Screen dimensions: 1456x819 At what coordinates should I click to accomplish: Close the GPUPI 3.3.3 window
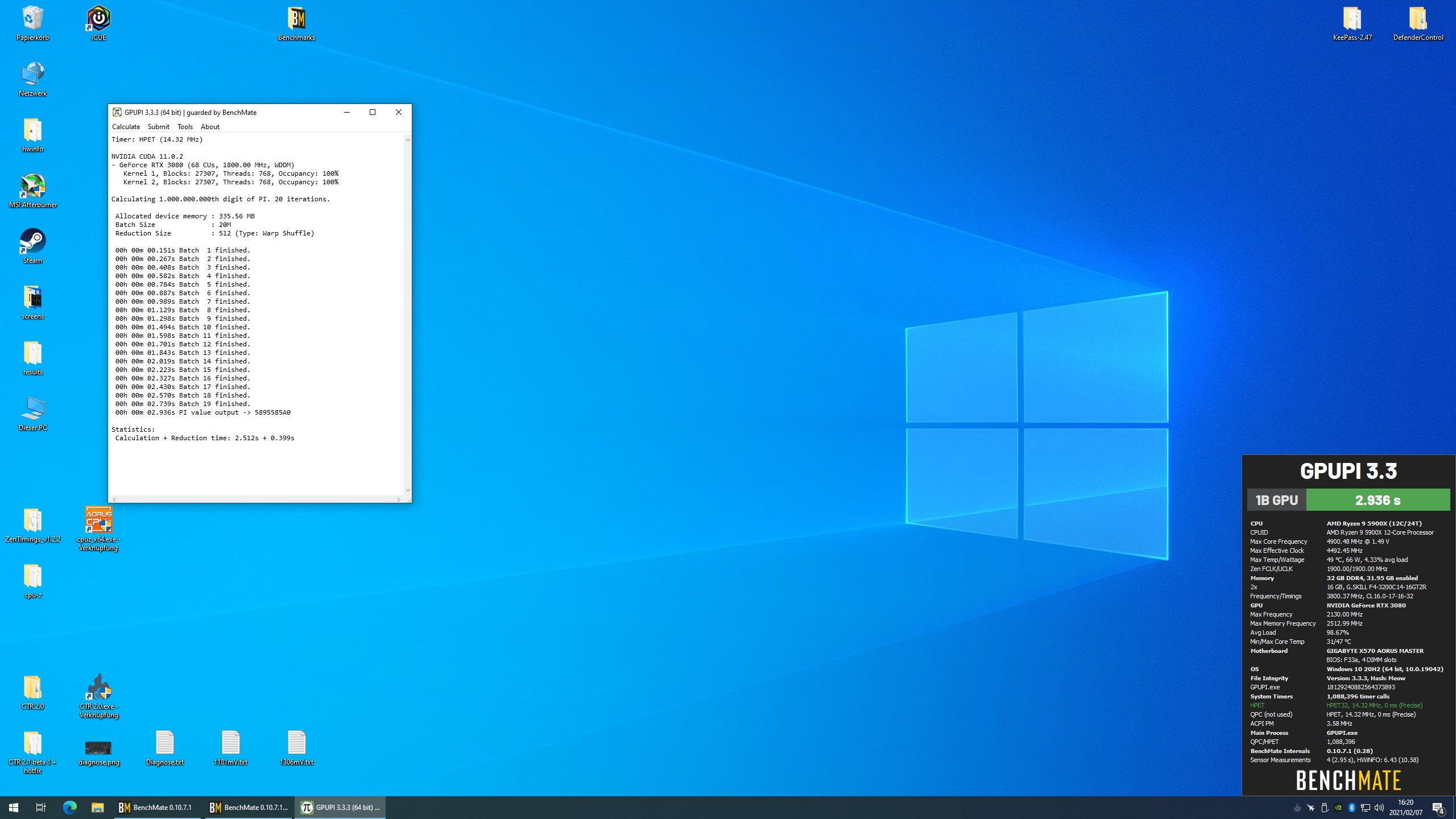coord(399,112)
